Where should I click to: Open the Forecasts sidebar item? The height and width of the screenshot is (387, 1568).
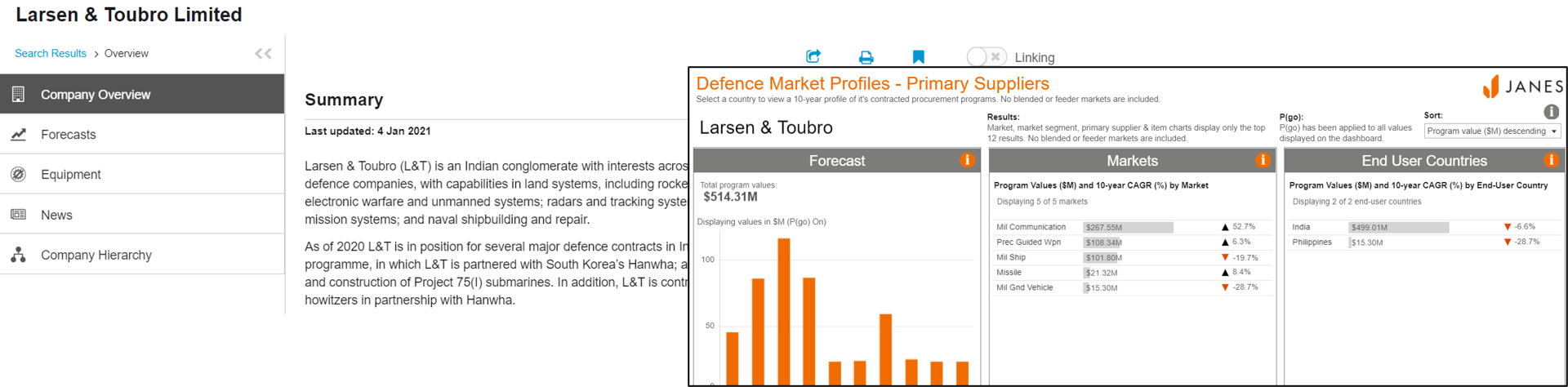point(142,134)
